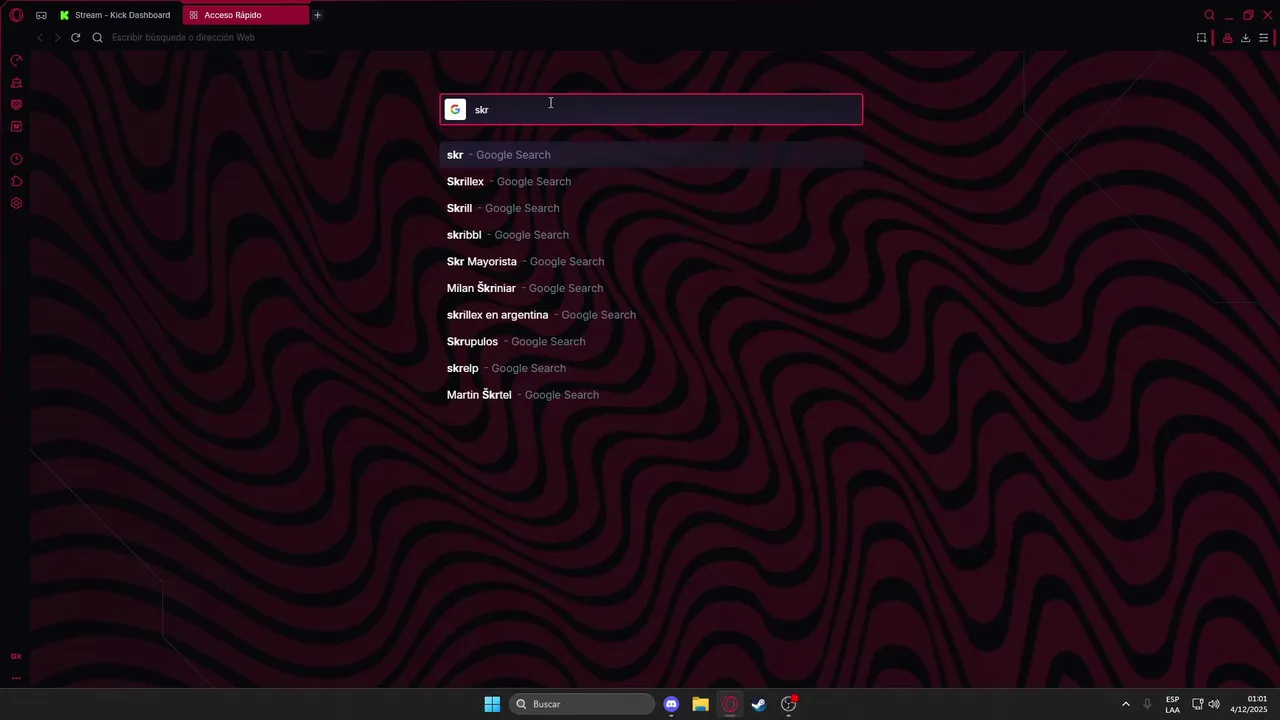1280x720 pixels.
Task: Choose the 'Martin Škrtel' suggestion
Action: tap(651, 395)
